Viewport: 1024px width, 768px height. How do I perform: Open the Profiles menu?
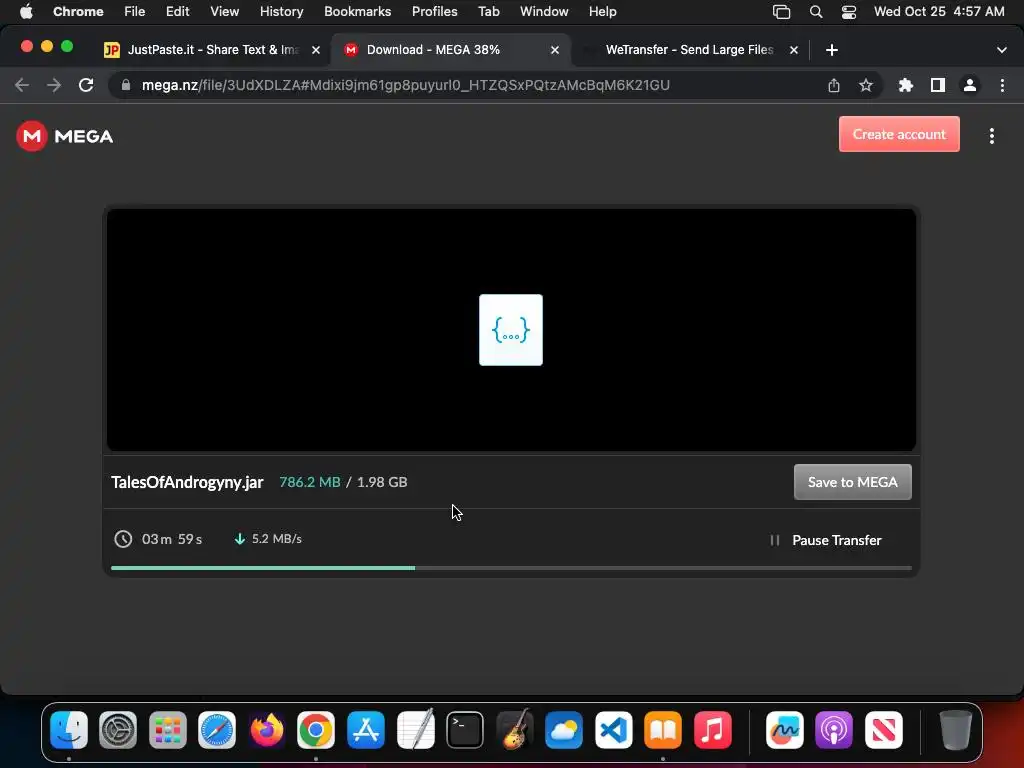(434, 11)
